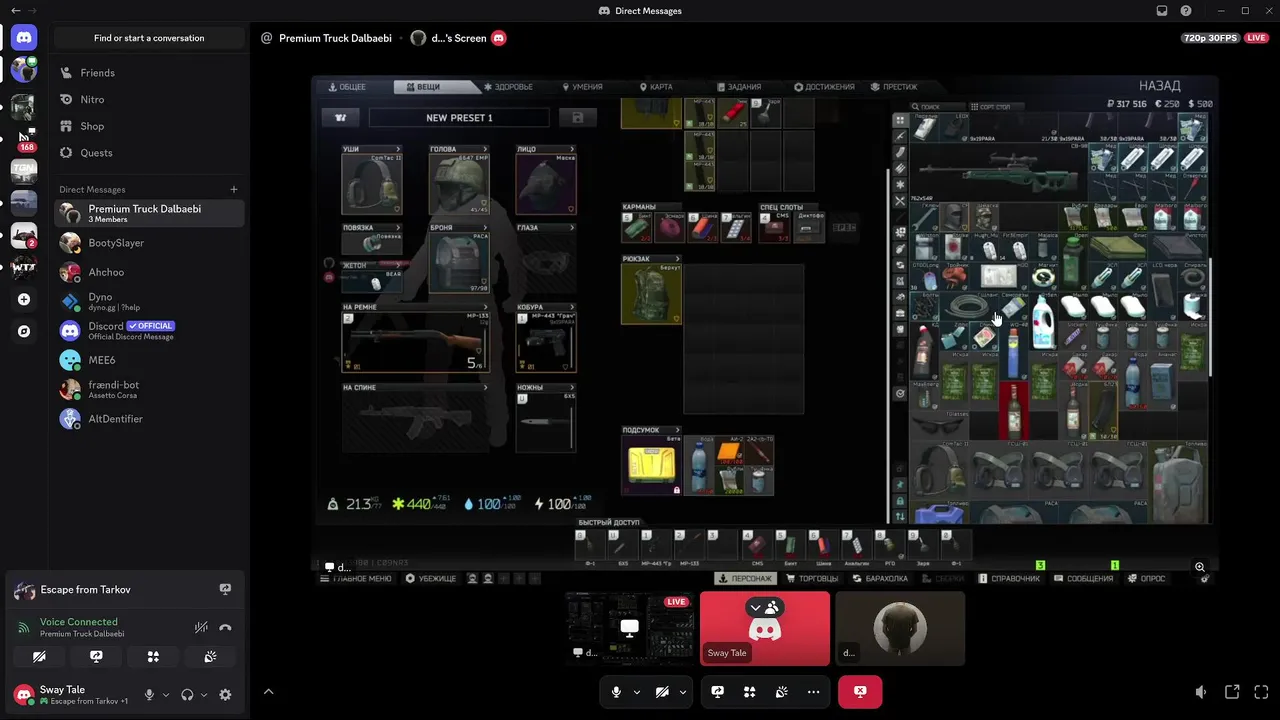Open Discord Direct Messages home icon
Image resolution: width=1280 pixels, height=720 pixels.
(x=24, y=38)
